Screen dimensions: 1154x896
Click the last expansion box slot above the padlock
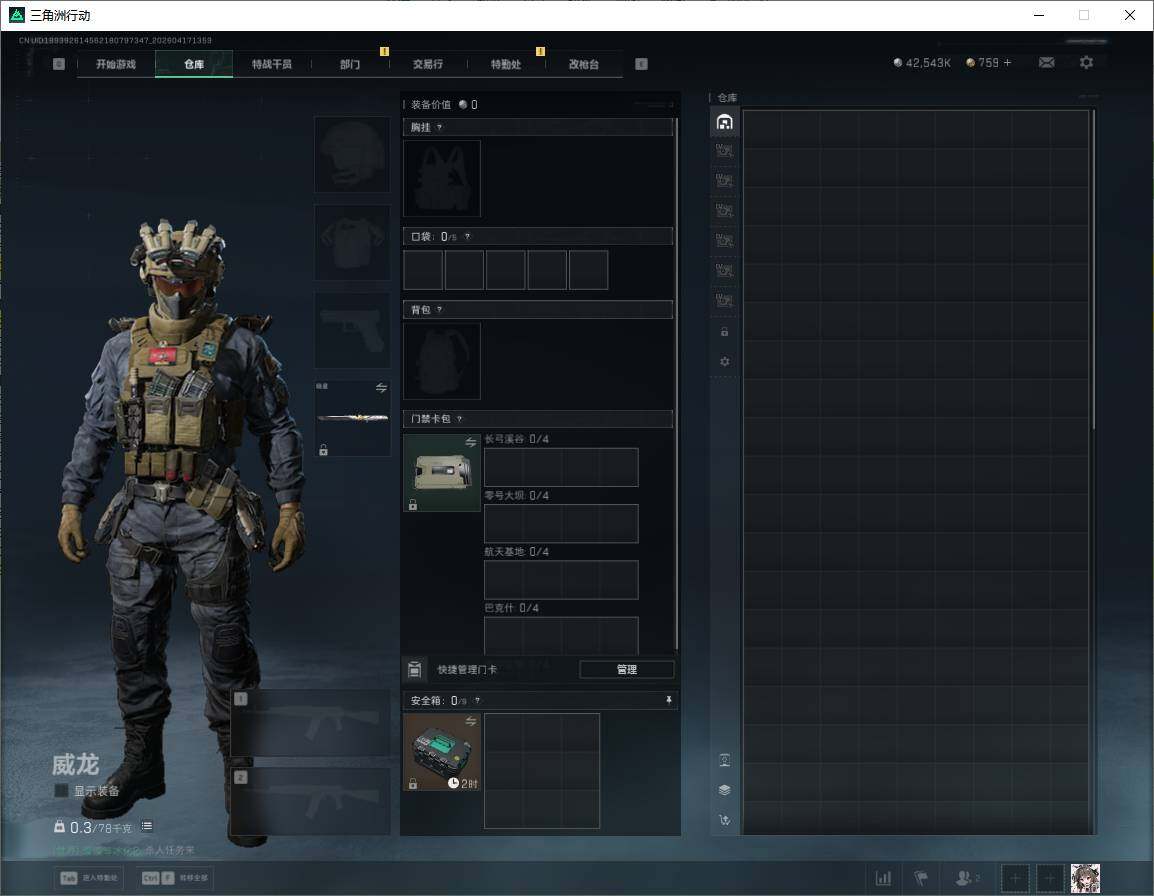724,300
